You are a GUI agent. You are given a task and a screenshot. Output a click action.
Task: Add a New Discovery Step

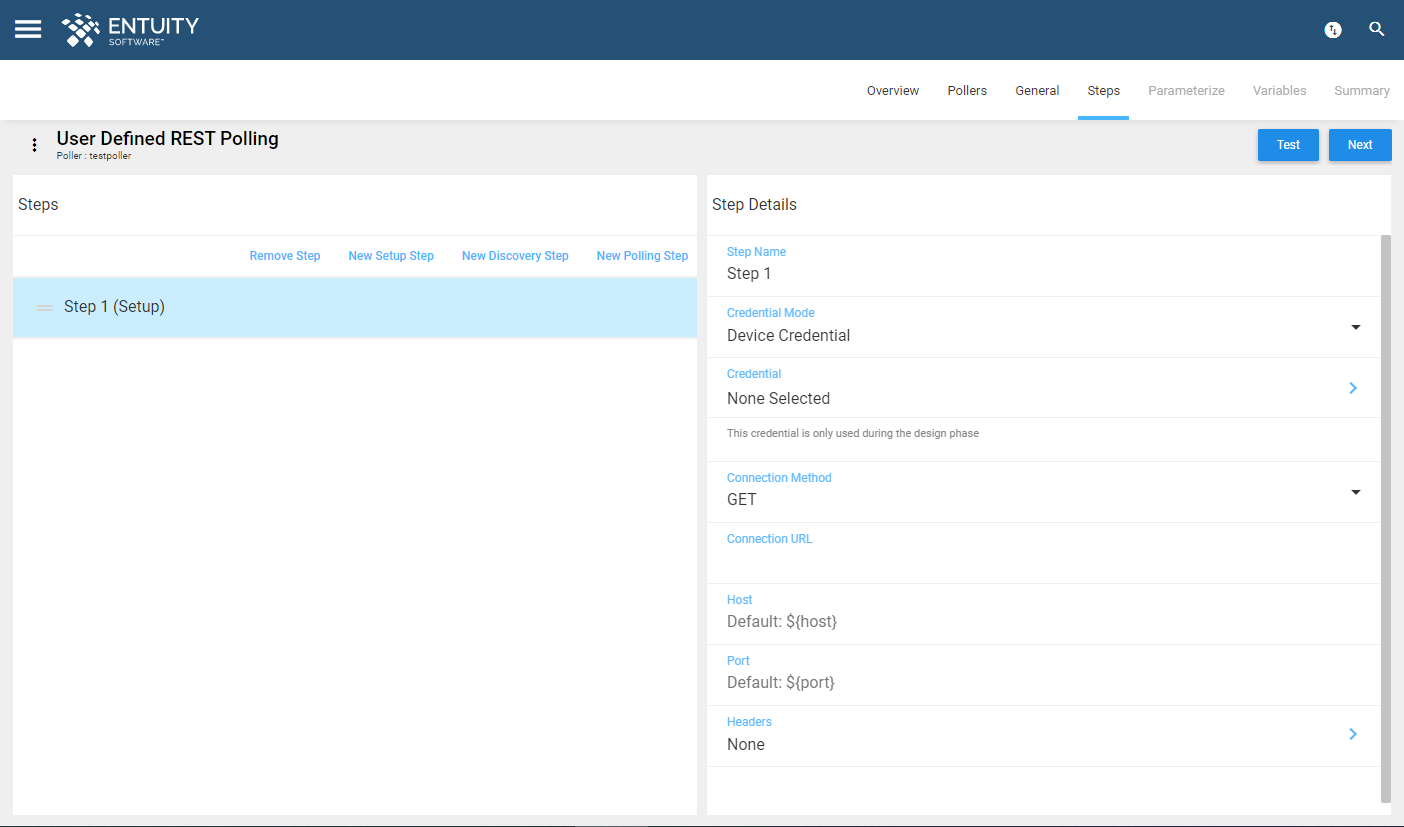pos(515,256)
